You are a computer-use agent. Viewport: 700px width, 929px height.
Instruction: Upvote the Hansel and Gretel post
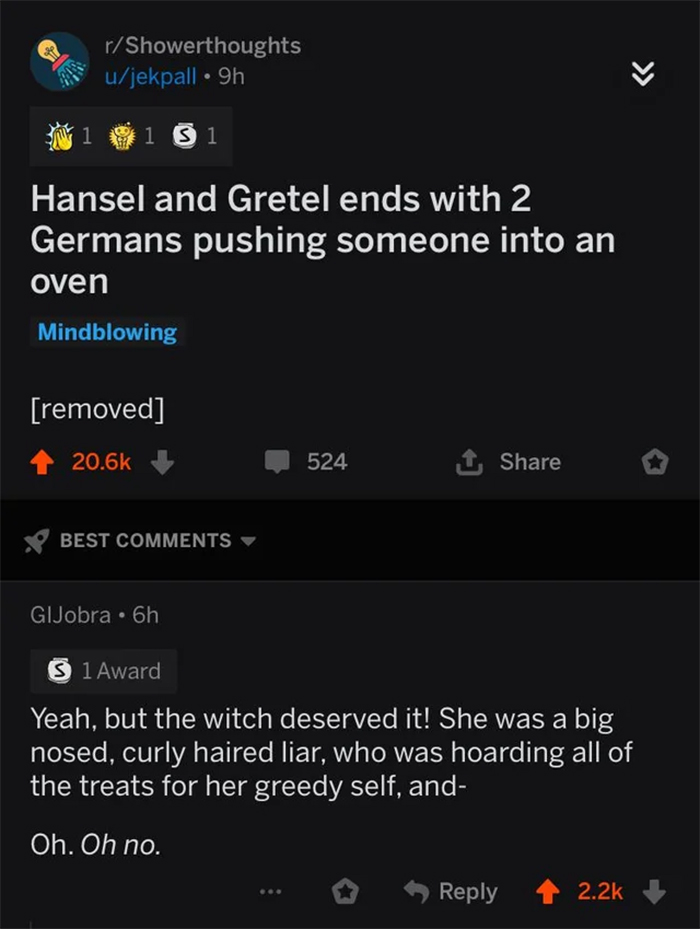42,462
